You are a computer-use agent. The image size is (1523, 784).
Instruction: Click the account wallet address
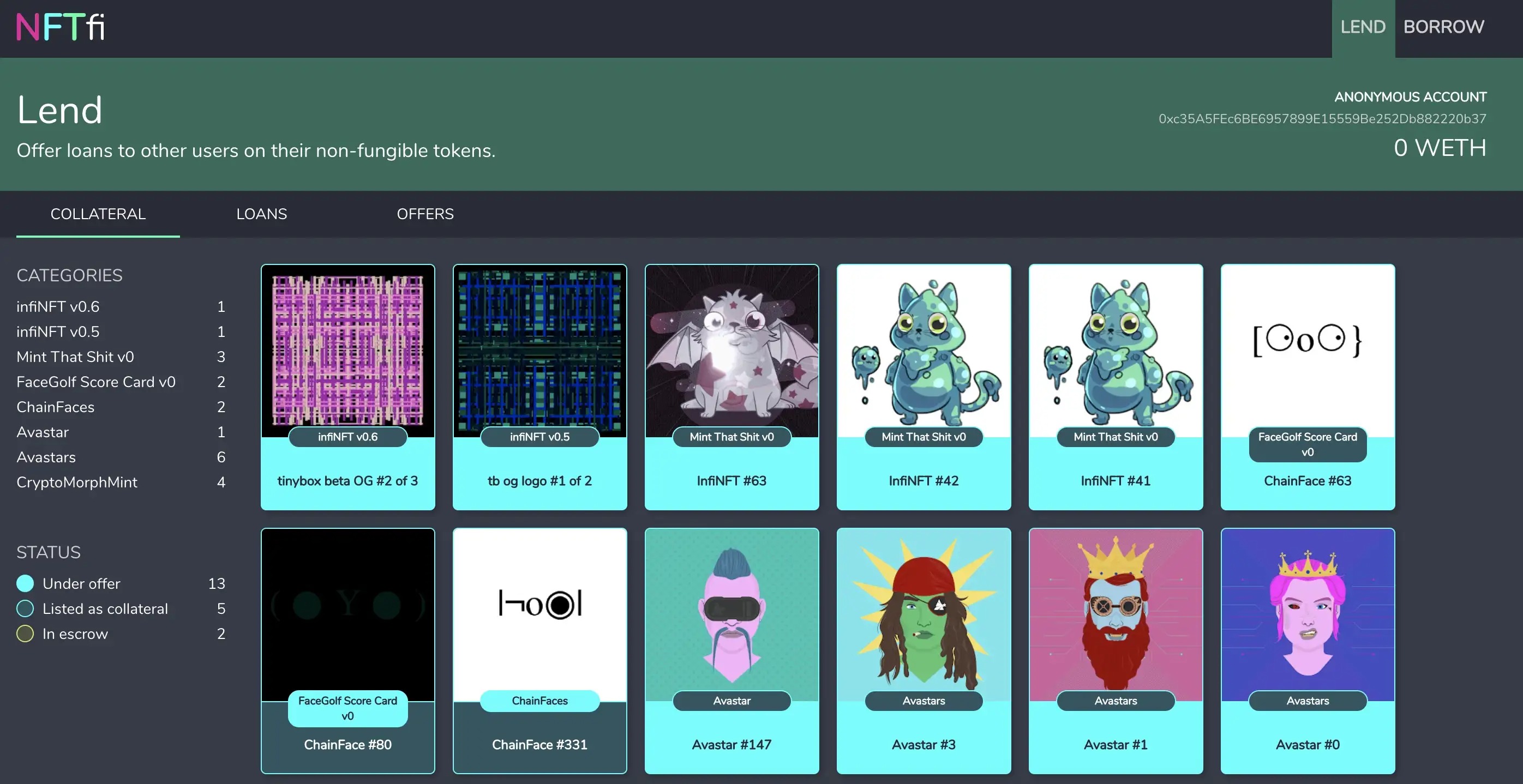pyautogui.click(x=1322, y=119)
